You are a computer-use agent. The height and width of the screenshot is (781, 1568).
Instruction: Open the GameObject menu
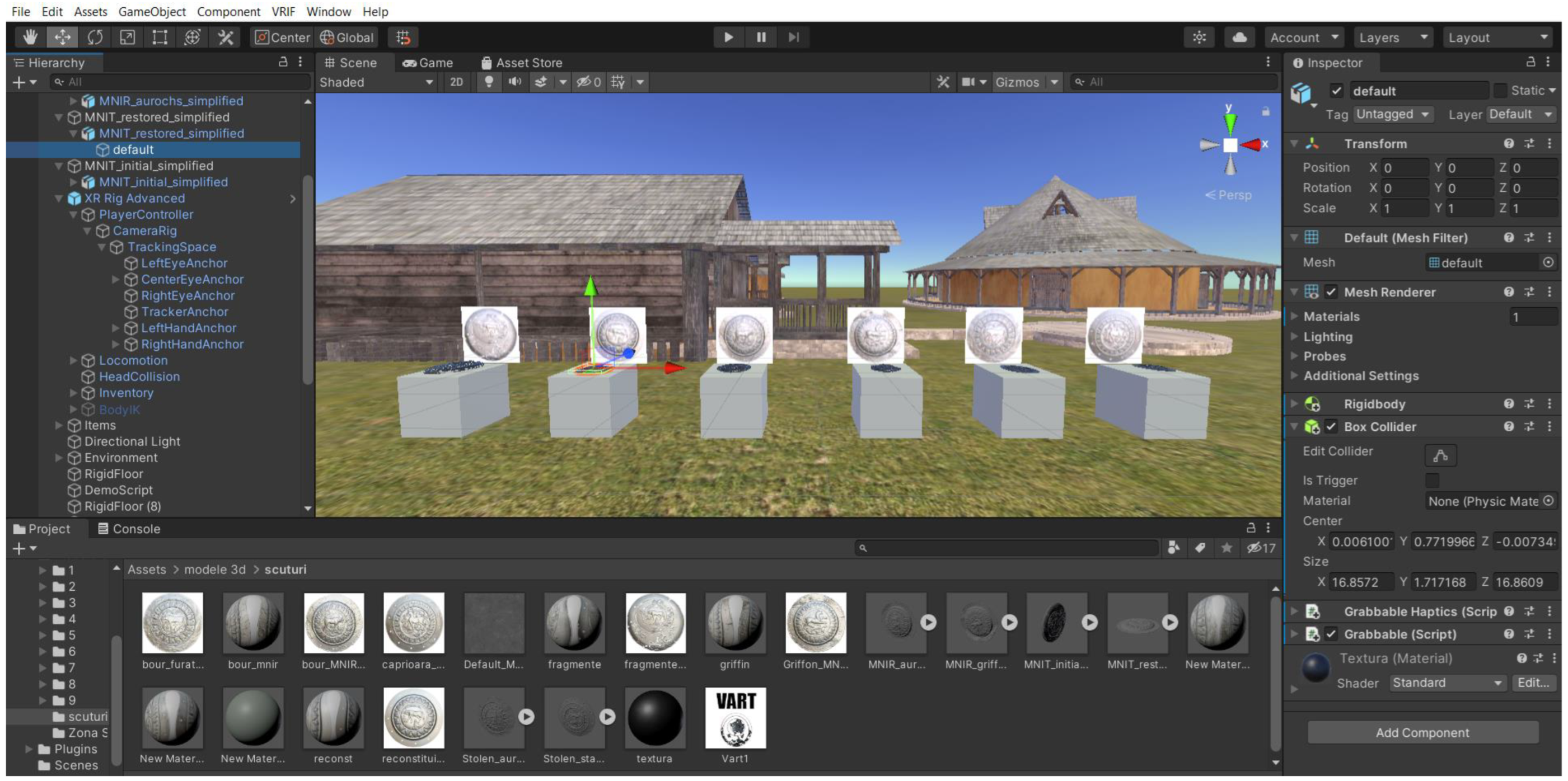(x=152, y=11)
